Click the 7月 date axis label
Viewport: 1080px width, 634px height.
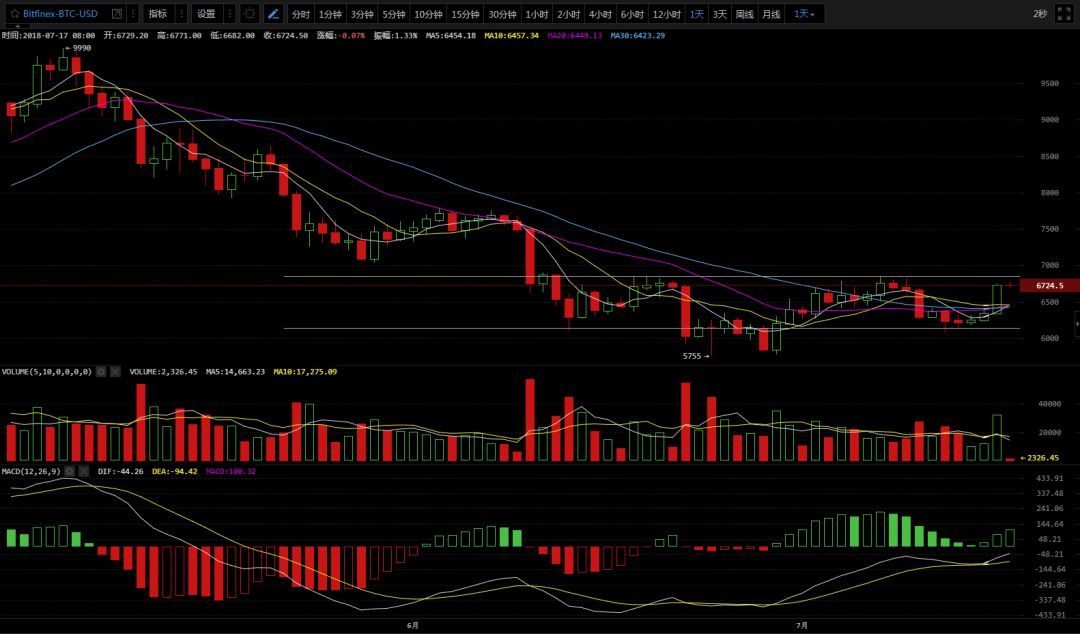(x=802, y=625)
